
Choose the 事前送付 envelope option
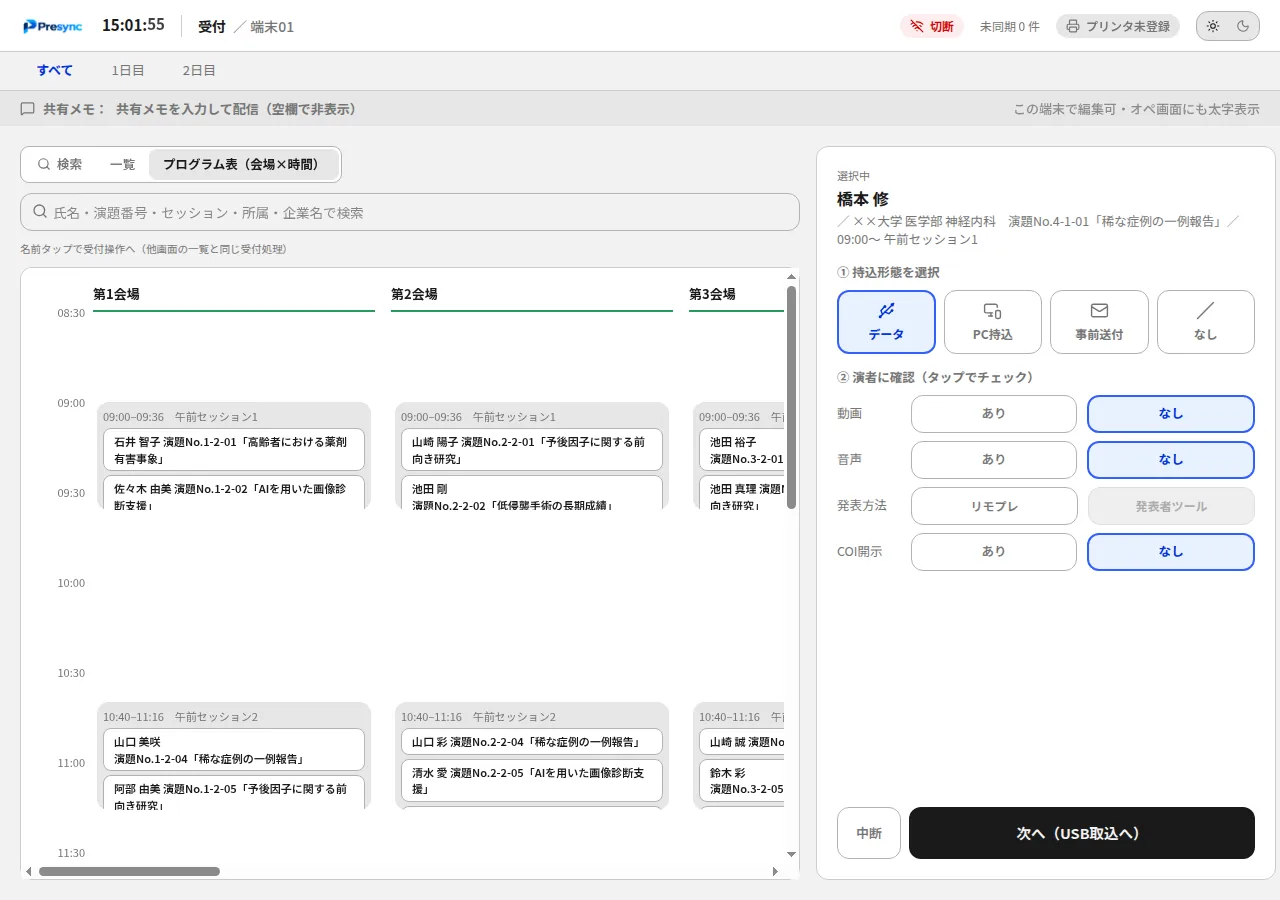(x=1099, y=322)
